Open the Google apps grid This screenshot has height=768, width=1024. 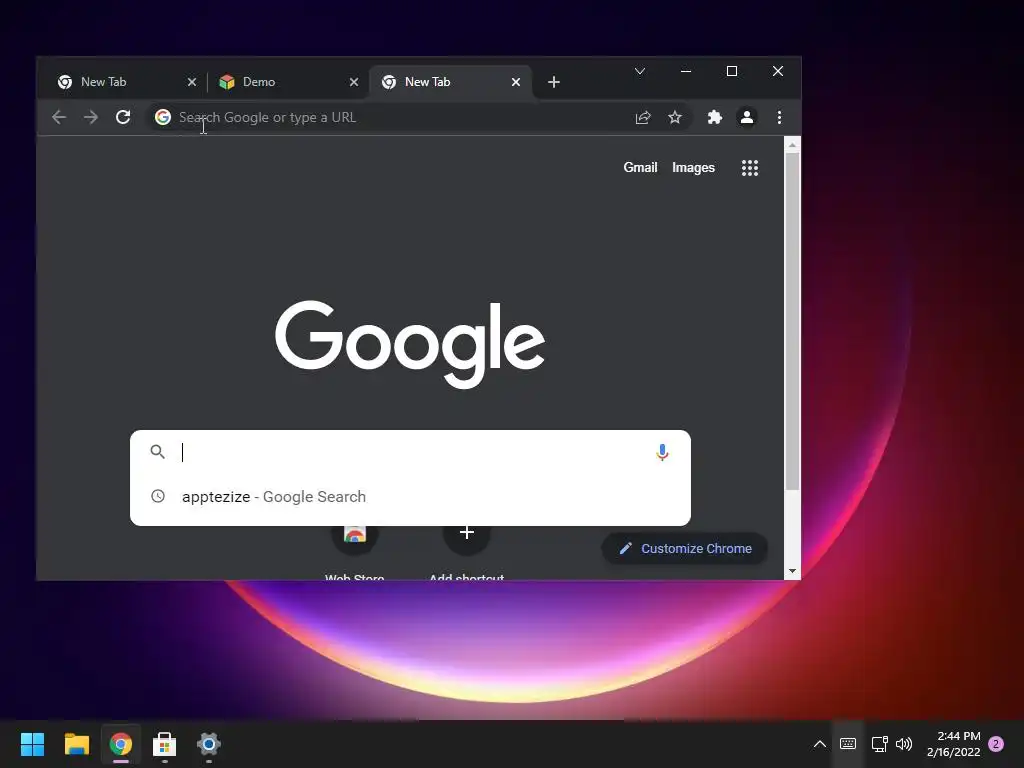pyautogui.click(x=750, y=168)
